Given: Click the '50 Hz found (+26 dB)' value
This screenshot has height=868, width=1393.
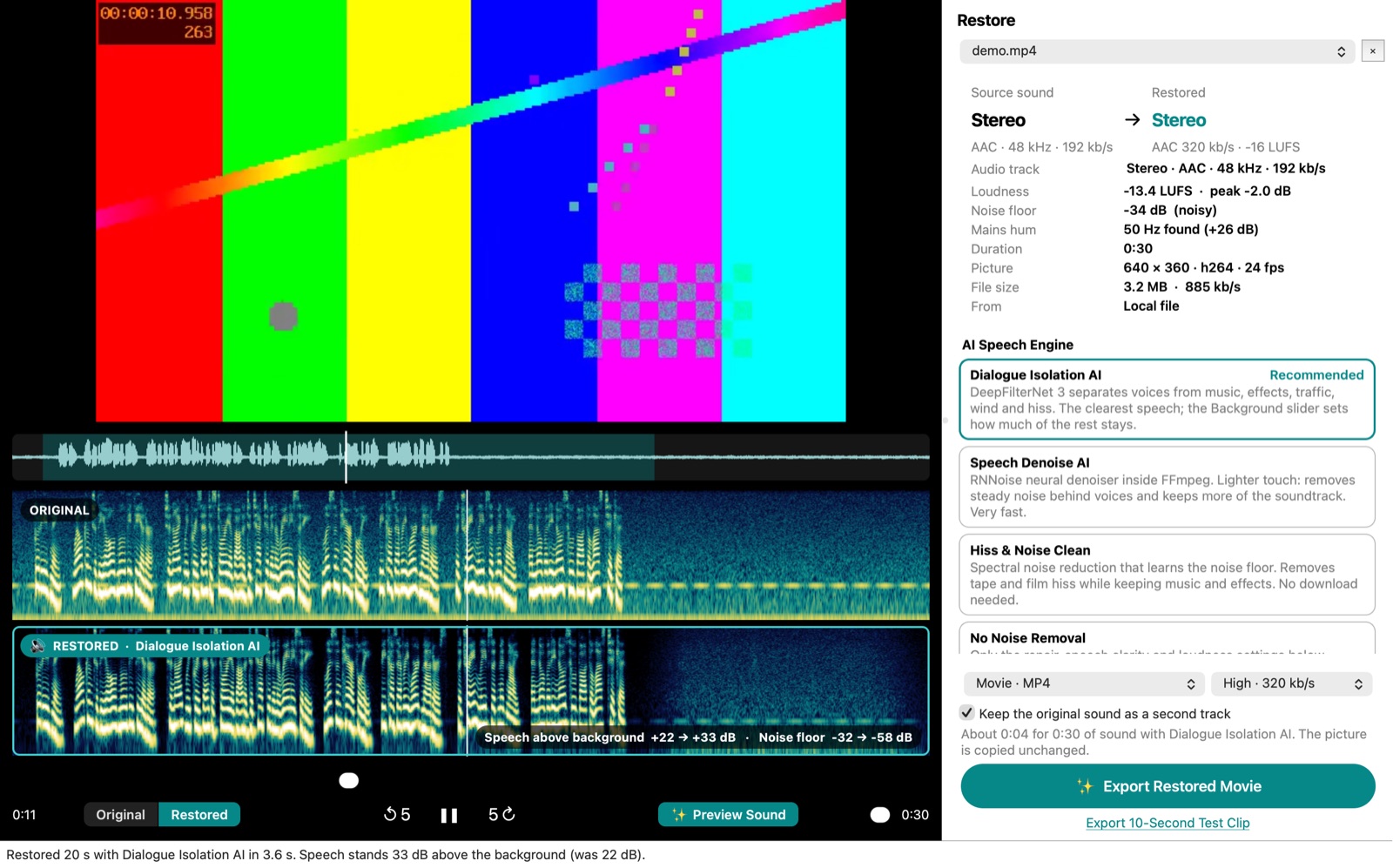Looking at the screenshot, I should pos(1190,230).
